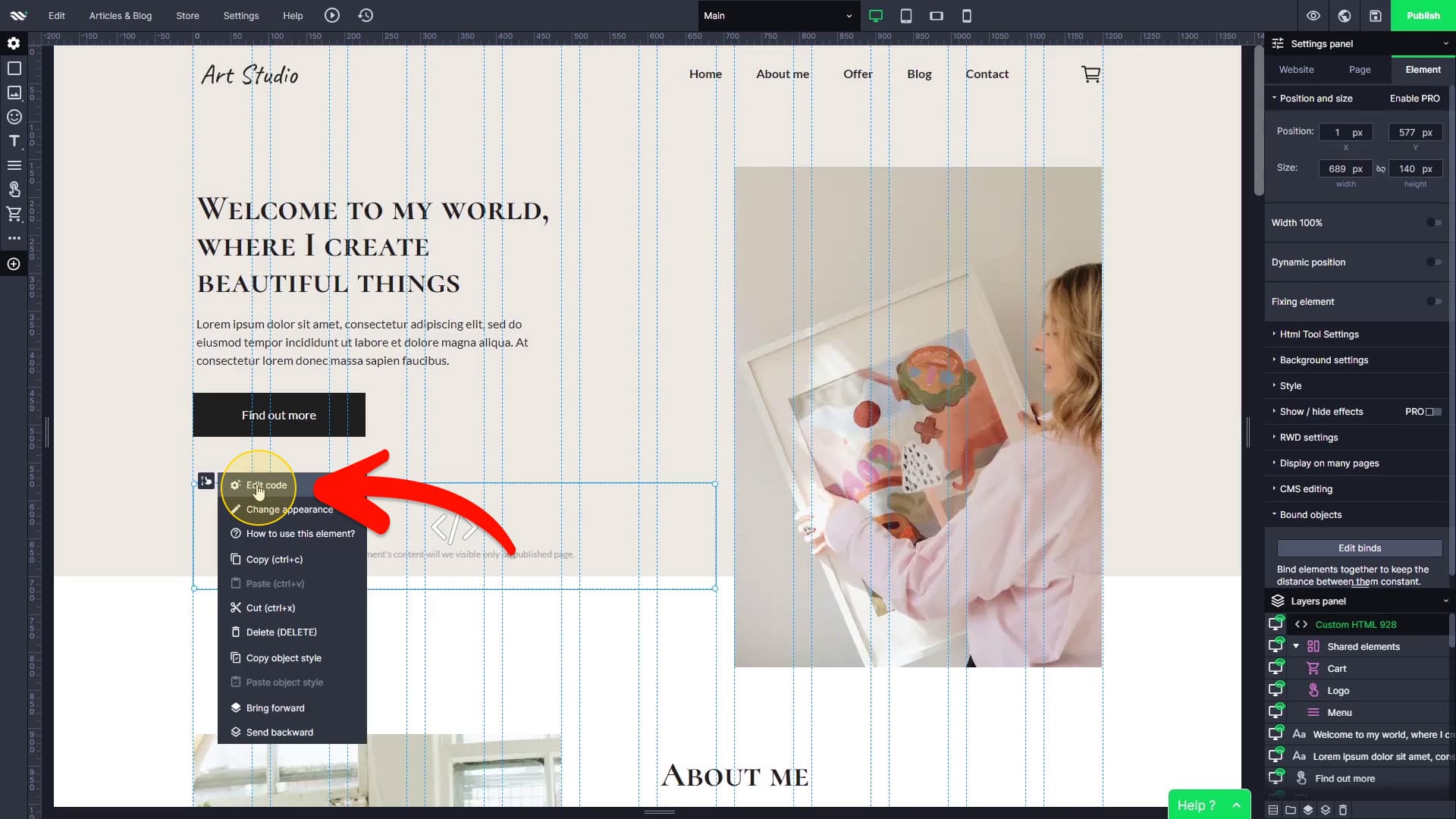Switch to mobile phone preview
The image size is (1456, 819).
[x=966, y=15]
